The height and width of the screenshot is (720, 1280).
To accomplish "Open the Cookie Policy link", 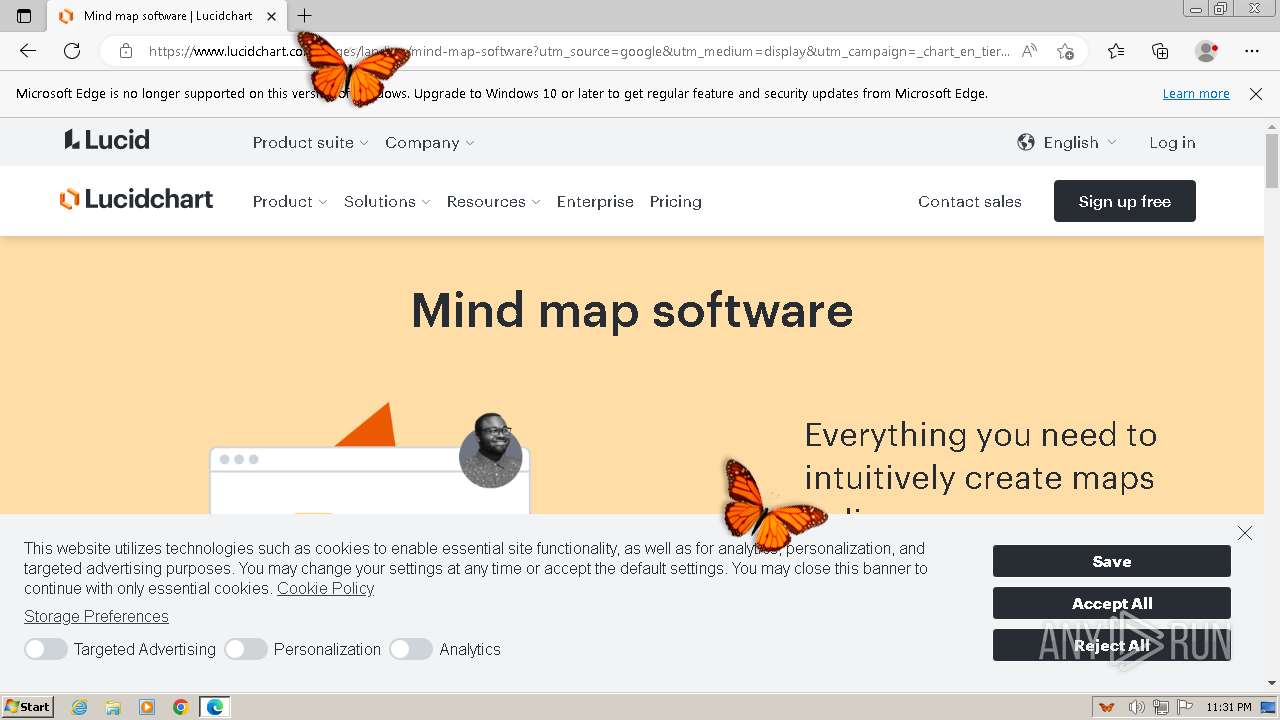I will (x=325, y=588).
